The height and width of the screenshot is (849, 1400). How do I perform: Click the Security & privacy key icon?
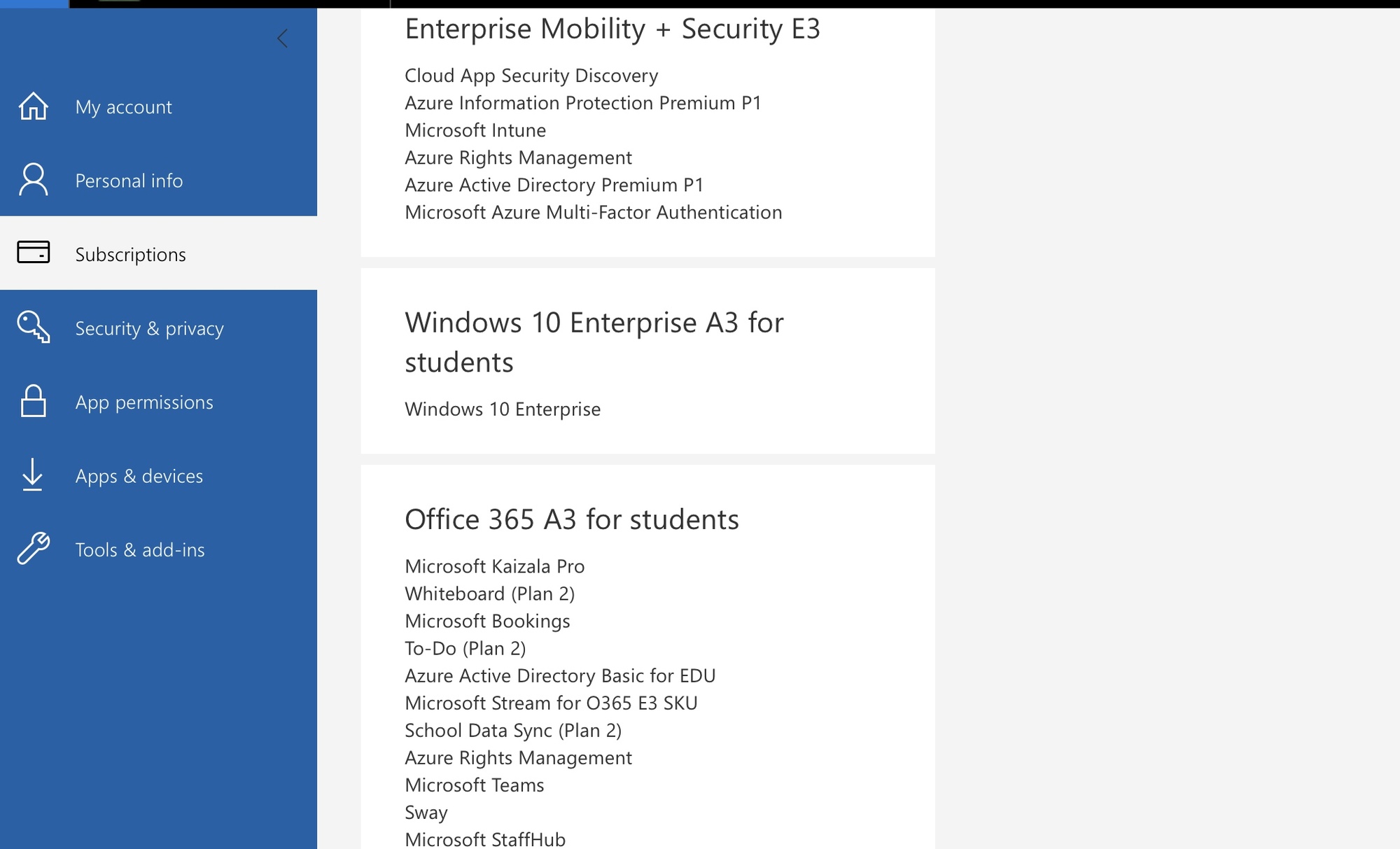tap(33, 327)
